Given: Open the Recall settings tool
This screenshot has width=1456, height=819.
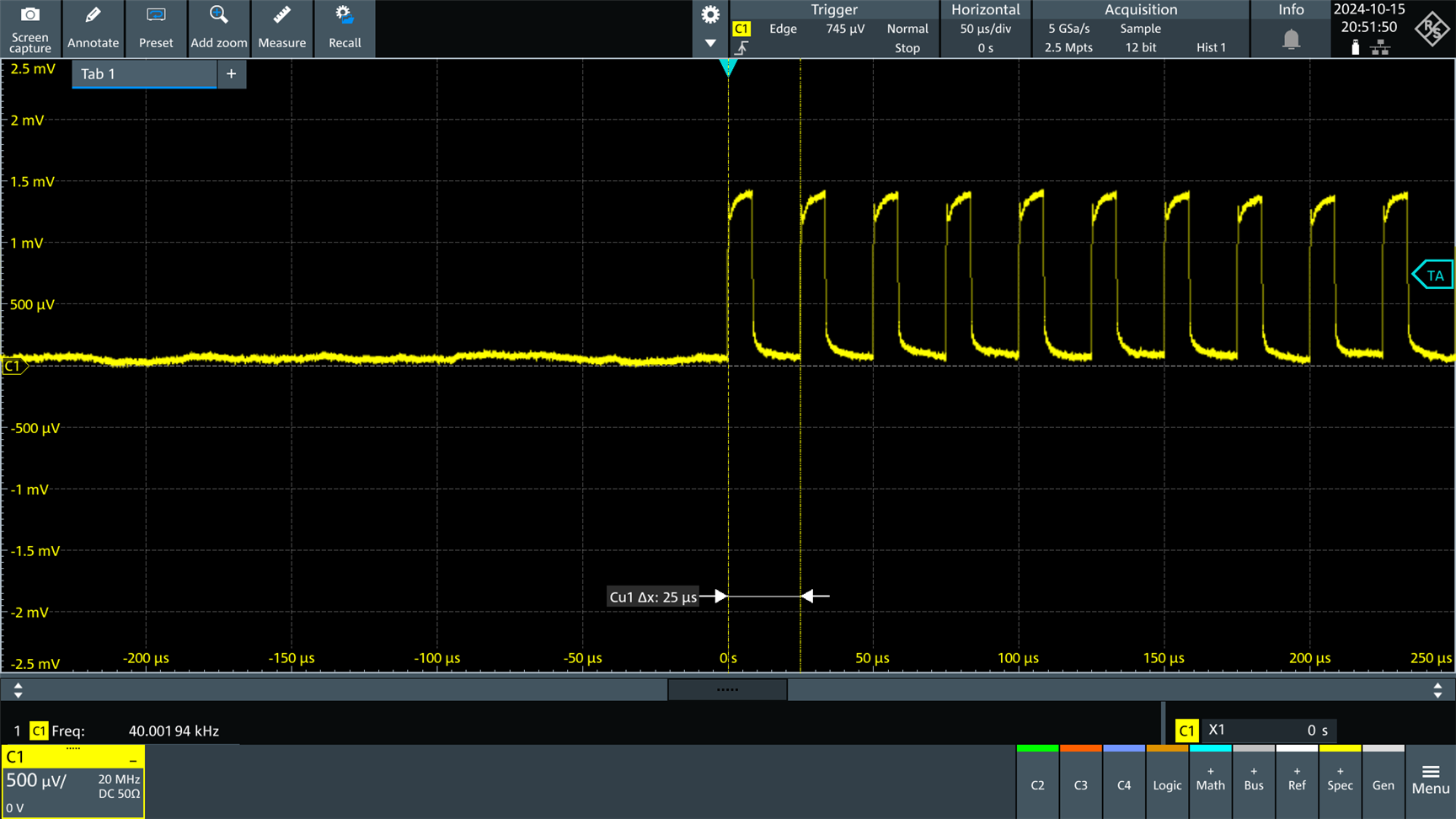Looking at the screenshot, I should [x=345, y=29].
